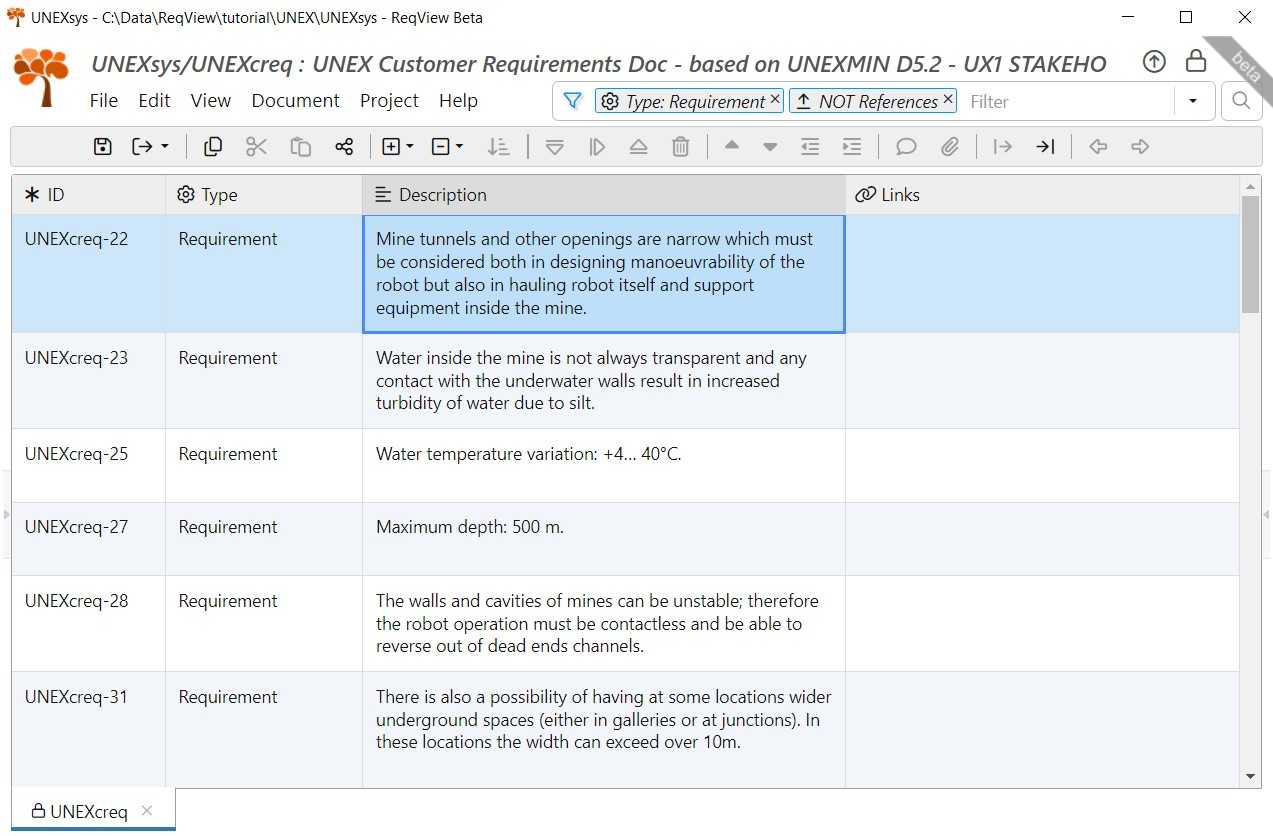The image size is (1273, 836).
Task: Click the share links icon
Action: [x=344, y=147]
